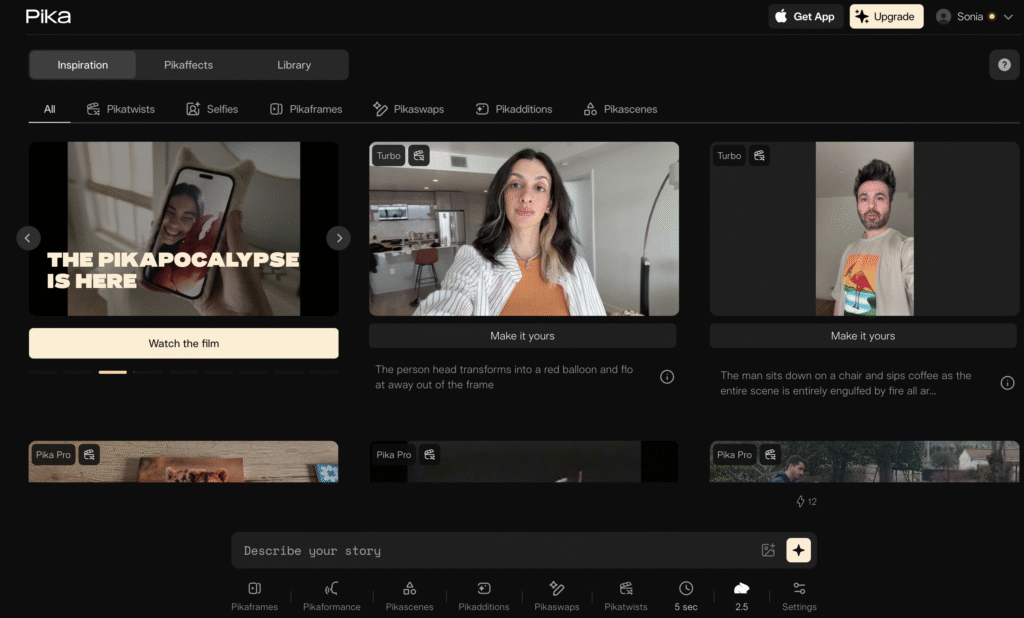Click the Describe your story field

[496, 550]
